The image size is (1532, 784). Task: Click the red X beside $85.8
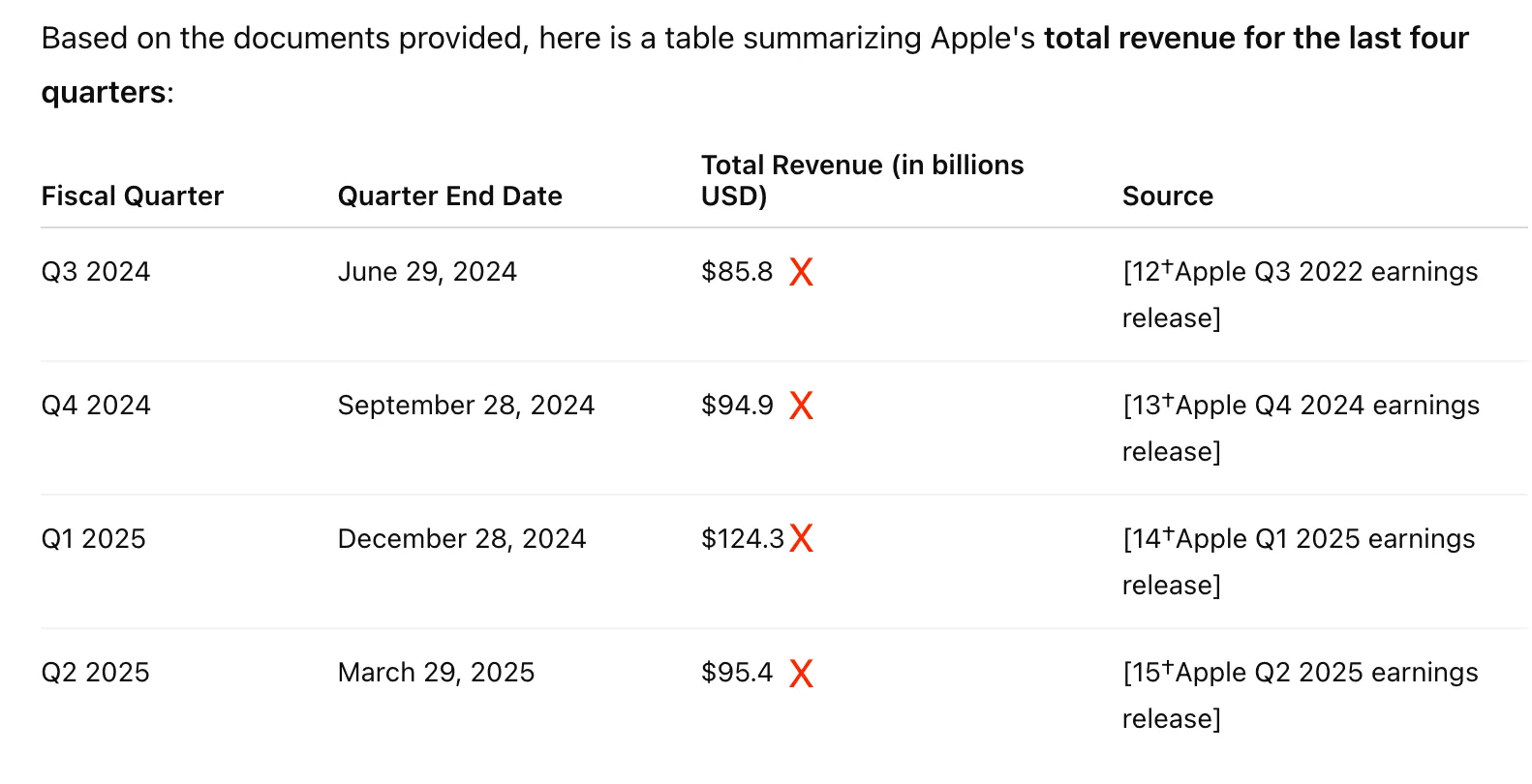pos(801,272)
